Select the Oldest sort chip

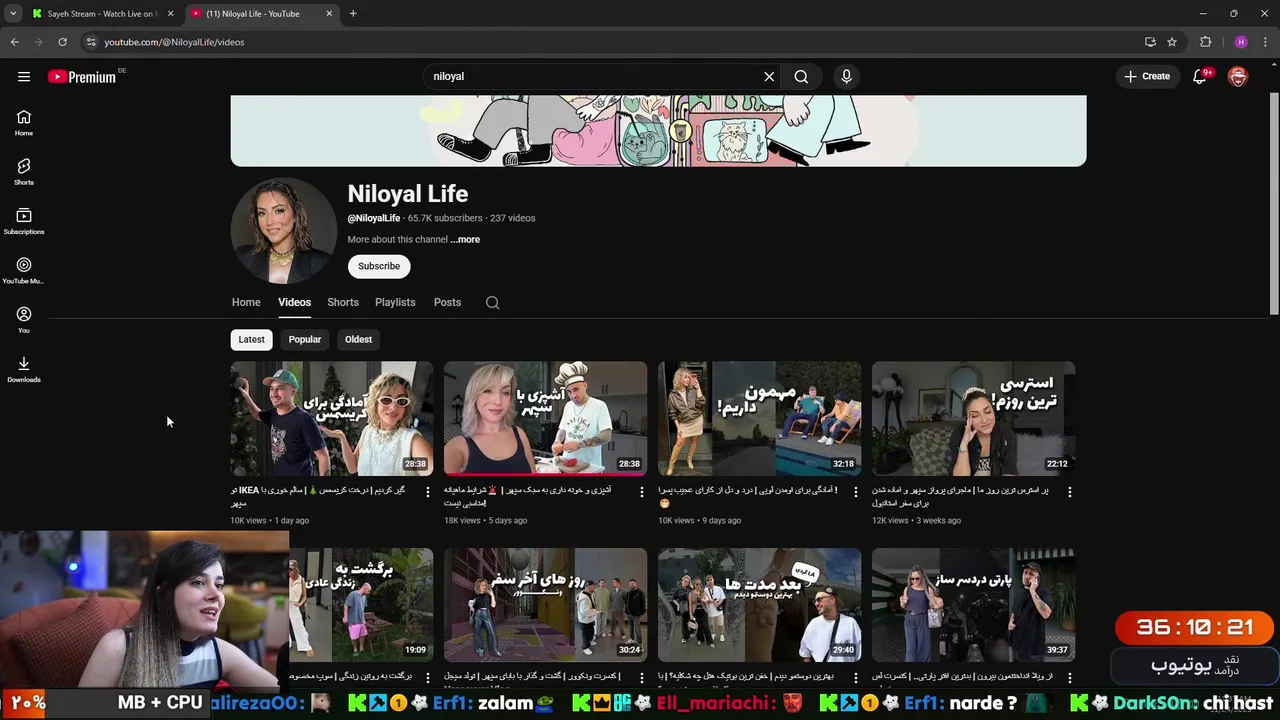pyautogui.click(x=358, y=339)
